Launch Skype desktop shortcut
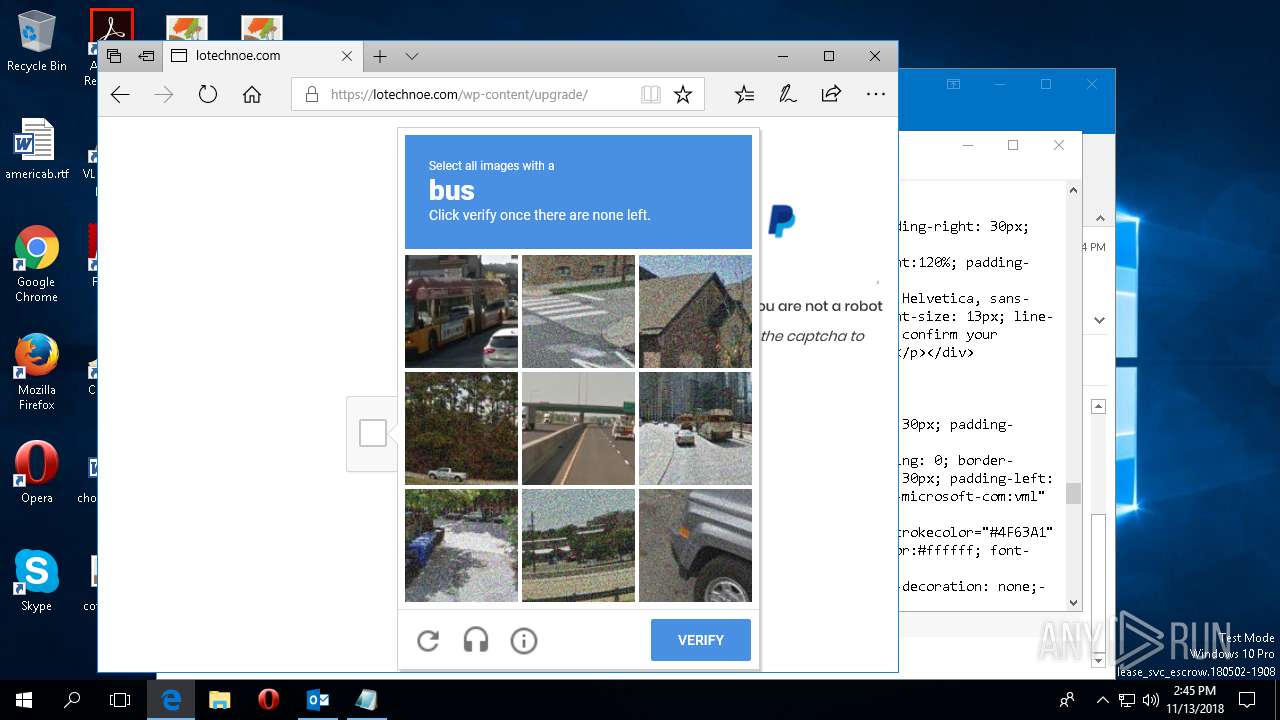The height and width of the screenshot is (720, 1280). 37,580
